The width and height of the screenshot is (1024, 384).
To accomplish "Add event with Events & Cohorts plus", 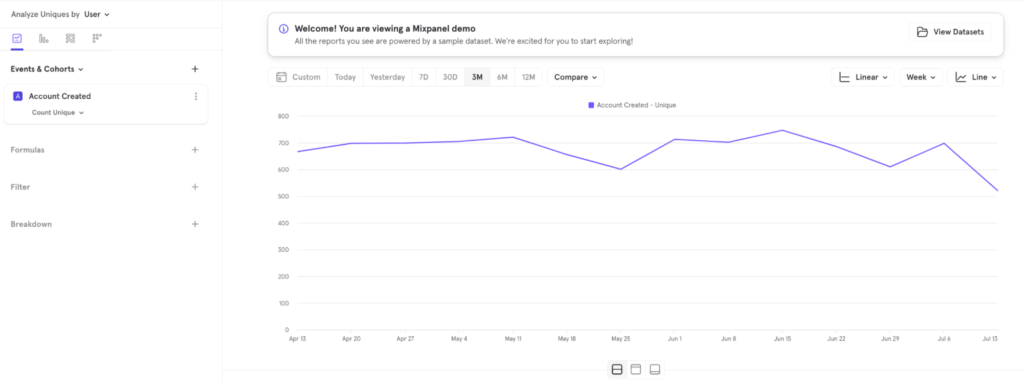I will [x=195, y=69].
